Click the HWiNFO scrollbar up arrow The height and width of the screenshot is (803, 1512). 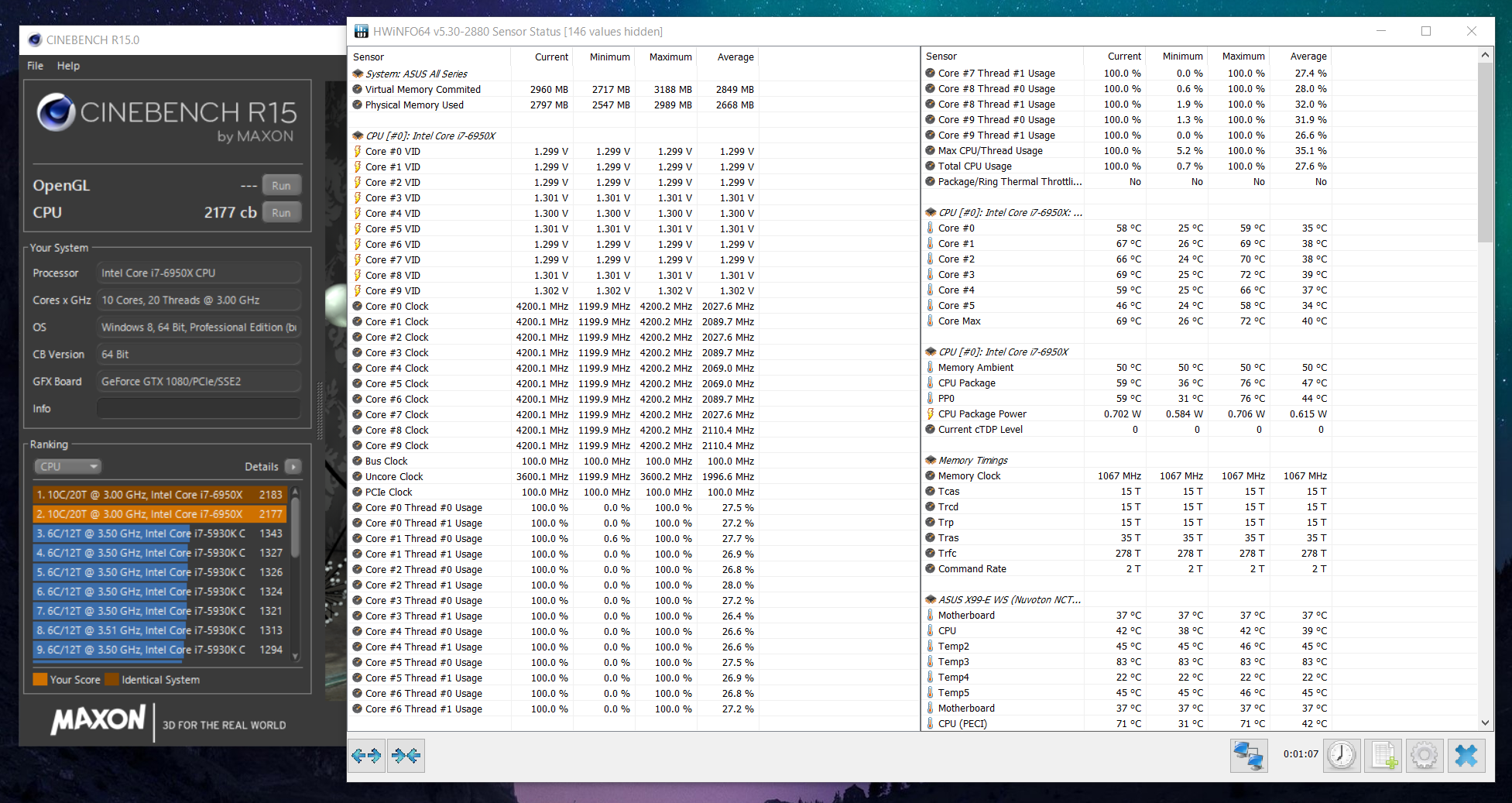click(1485, 55)
